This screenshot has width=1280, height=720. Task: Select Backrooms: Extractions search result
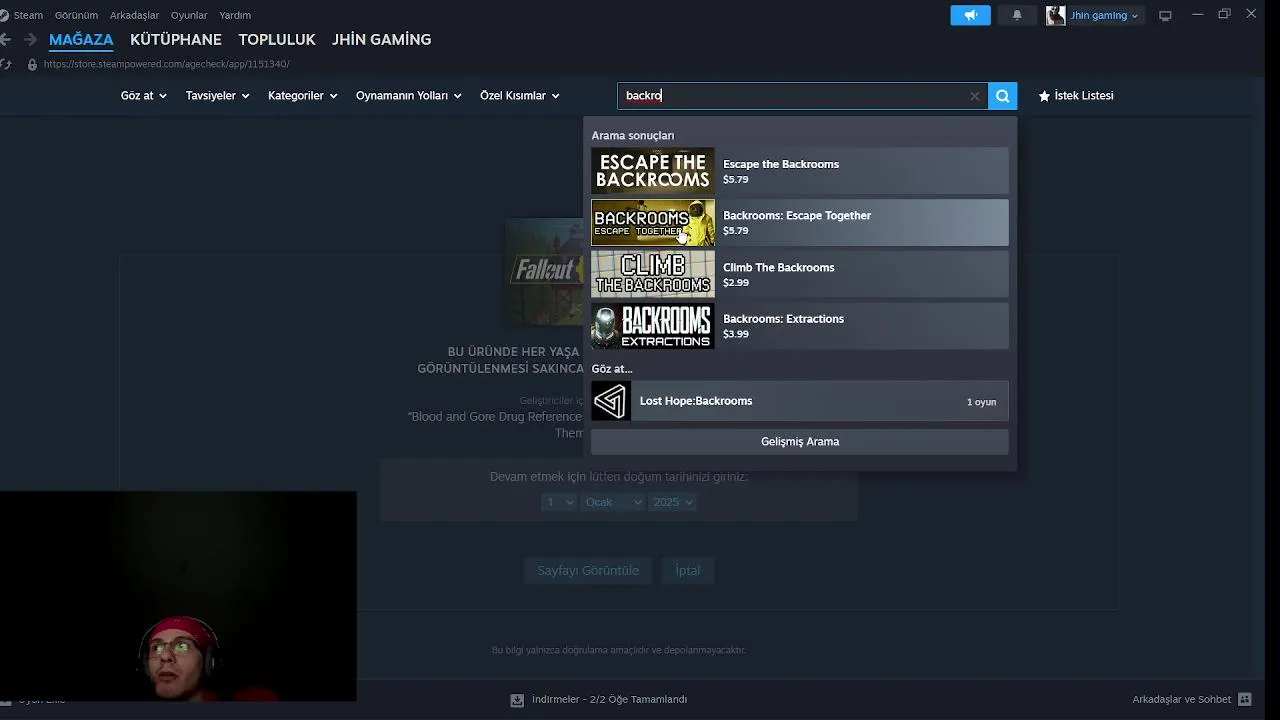(x=800, y=326)
